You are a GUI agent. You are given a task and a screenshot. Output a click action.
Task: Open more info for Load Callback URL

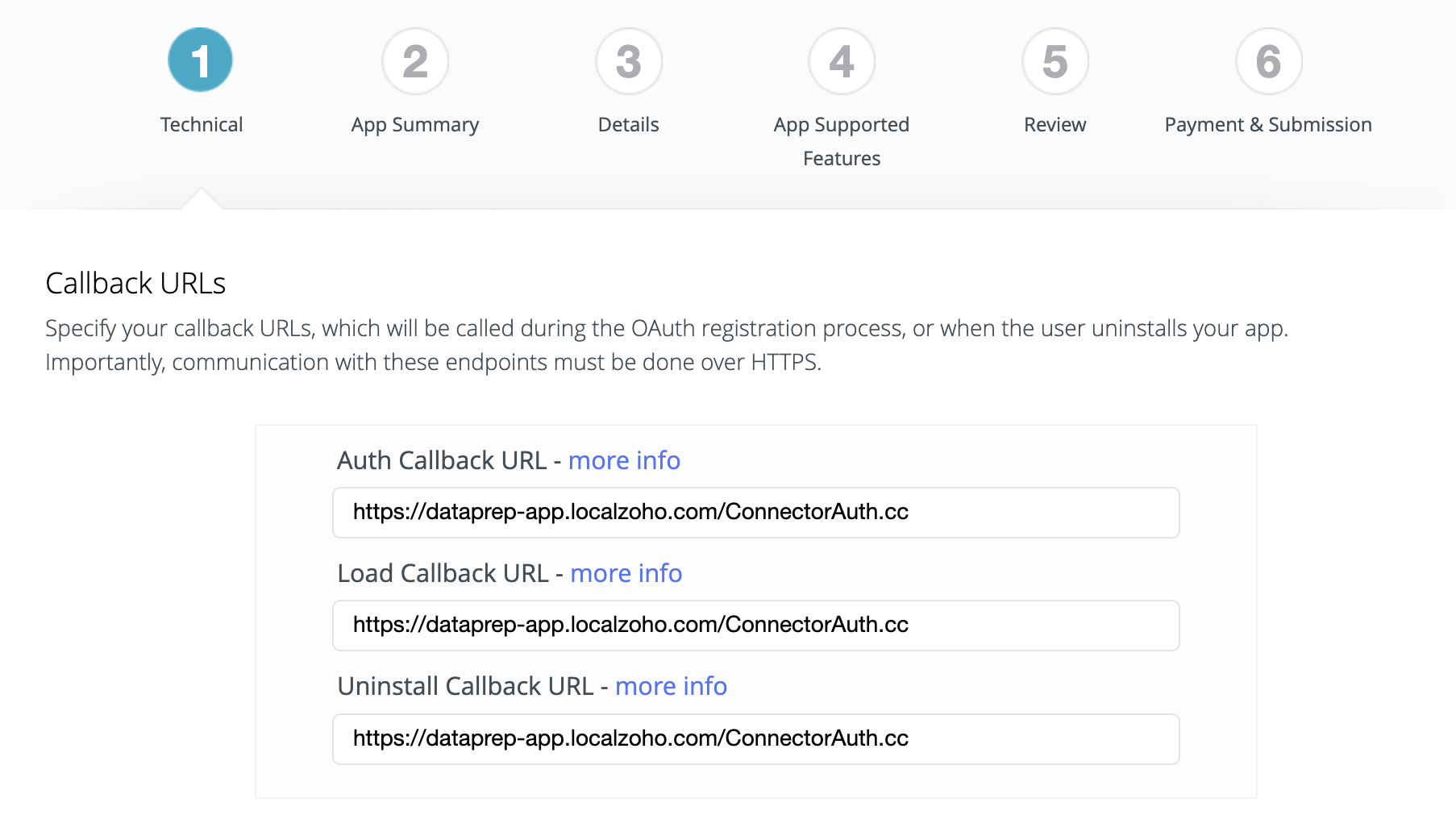tap(626, 573)
